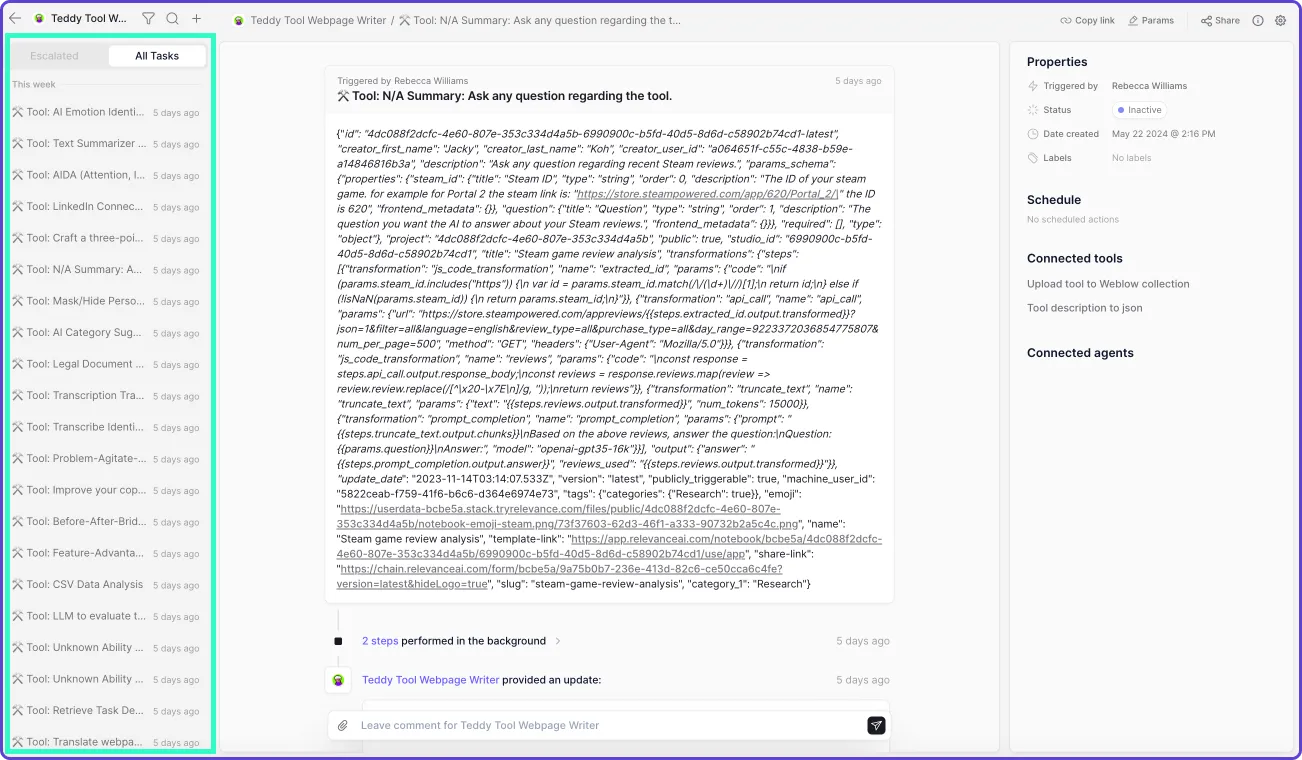
Task: Select the All Tasks tab
Action: click(157, 56)
